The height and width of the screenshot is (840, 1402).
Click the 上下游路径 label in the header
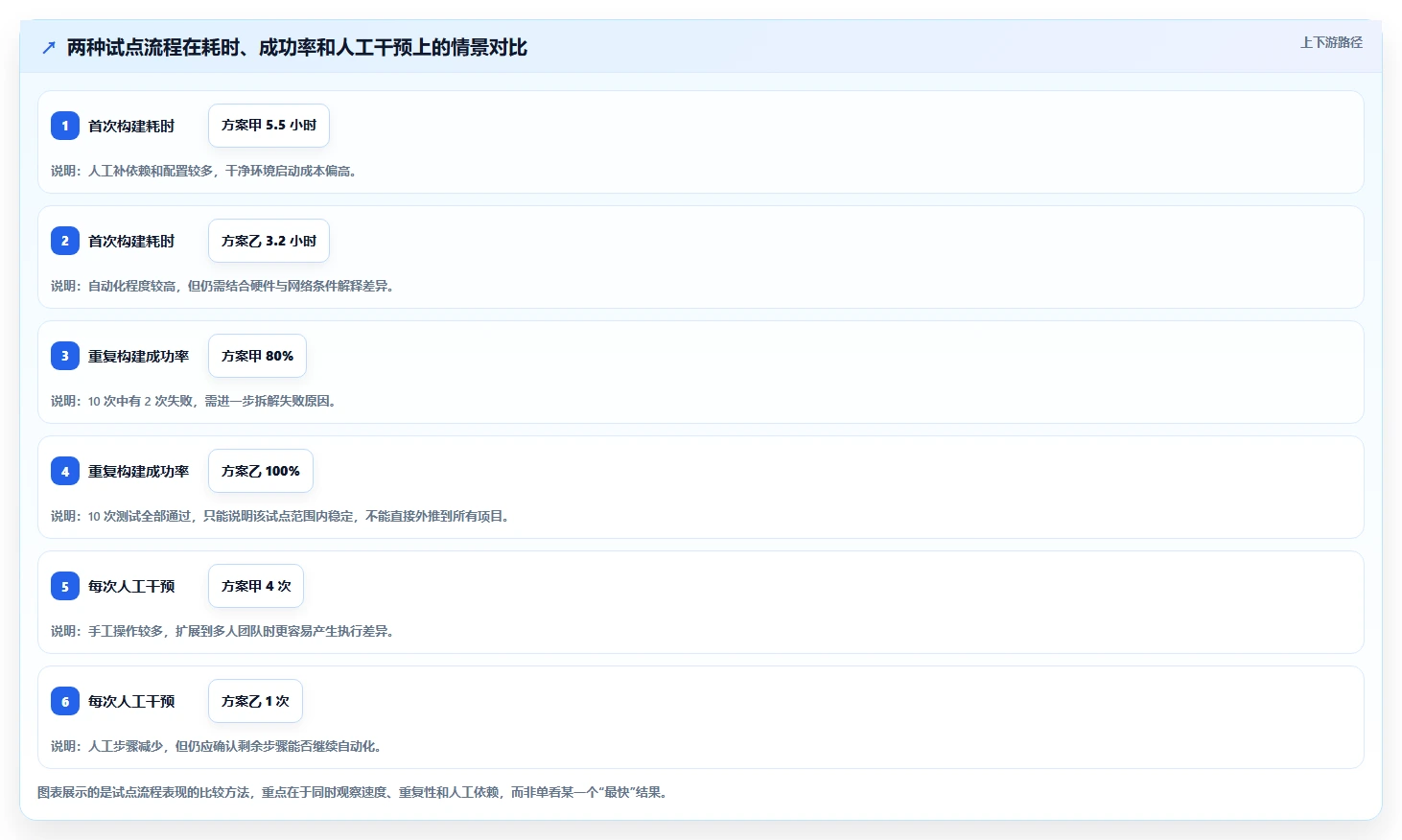(1331, 42)
